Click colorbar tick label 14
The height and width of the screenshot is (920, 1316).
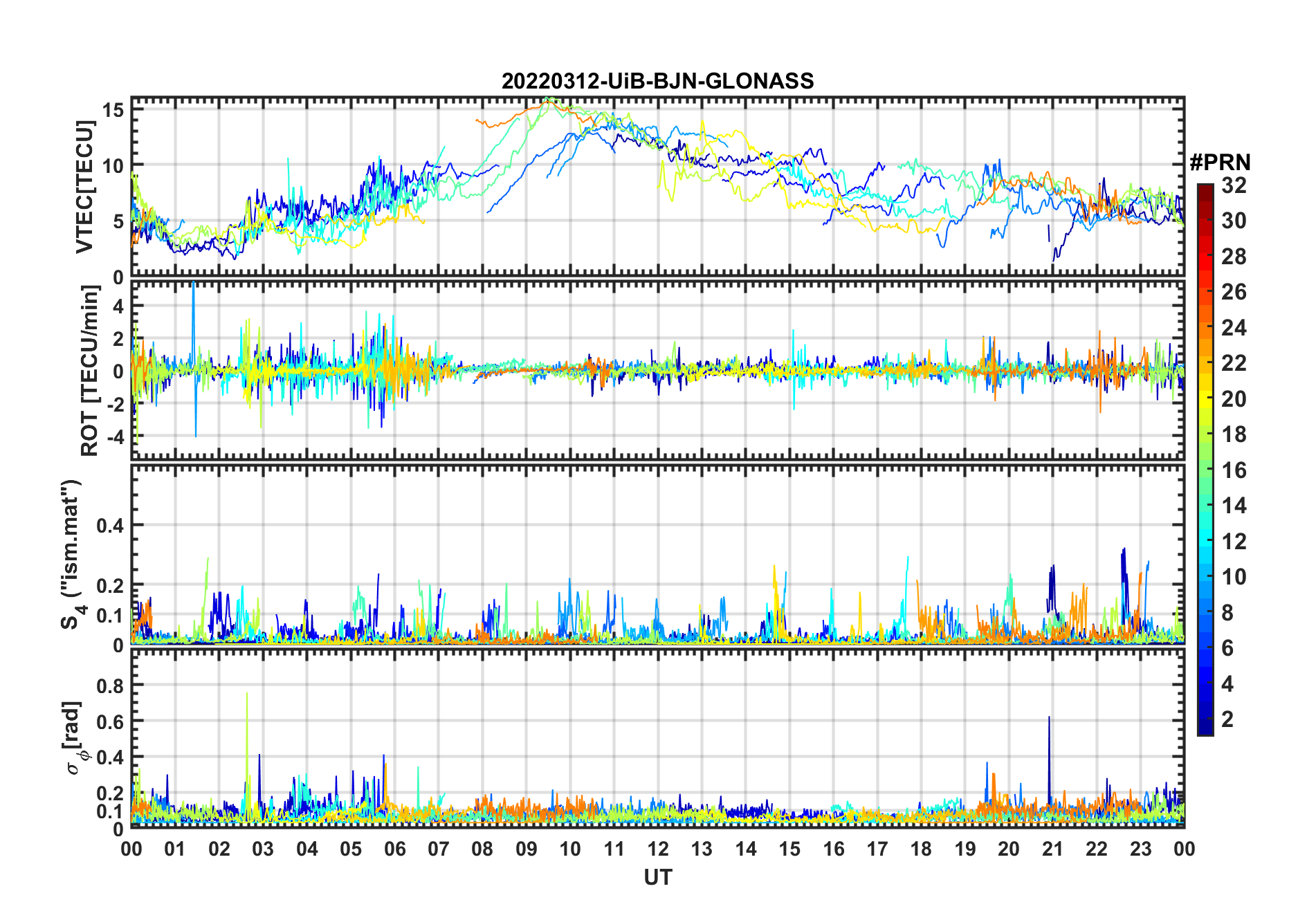pyautogui.click(x=1234, y=506)
